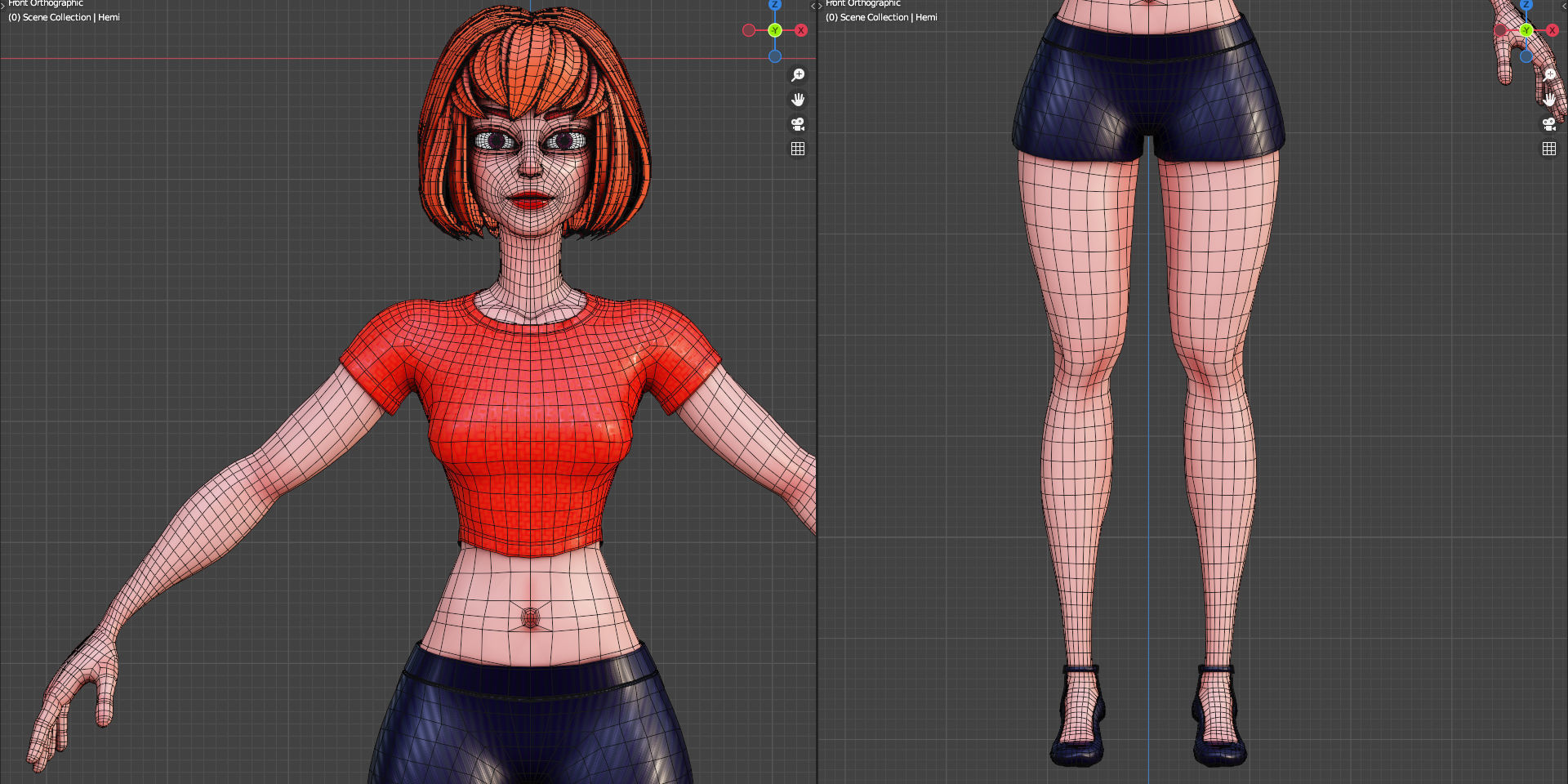The height and width of the screenshot is (784, 1568).
Task: Switch right viewport to perspective with the grid toggle
Action: pyautogui.click(x=1551, y=149)
